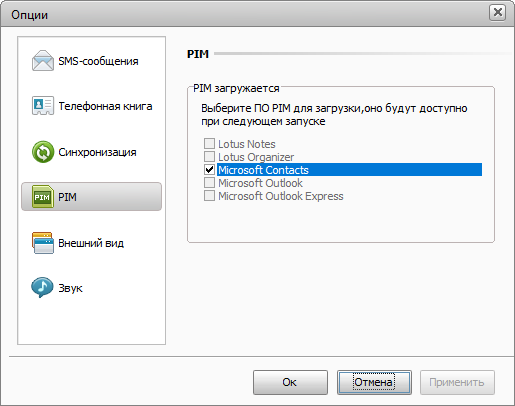
Task: Click the Отмена button
Action: click(x=374, y=382)
